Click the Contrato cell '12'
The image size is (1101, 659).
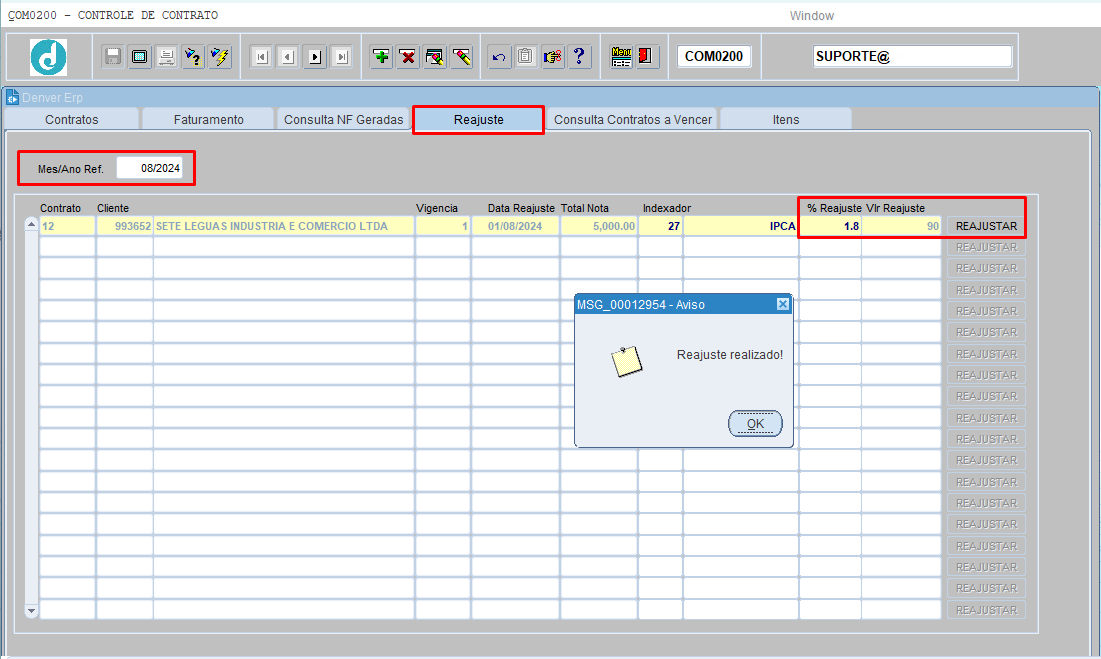coord(67,226)
